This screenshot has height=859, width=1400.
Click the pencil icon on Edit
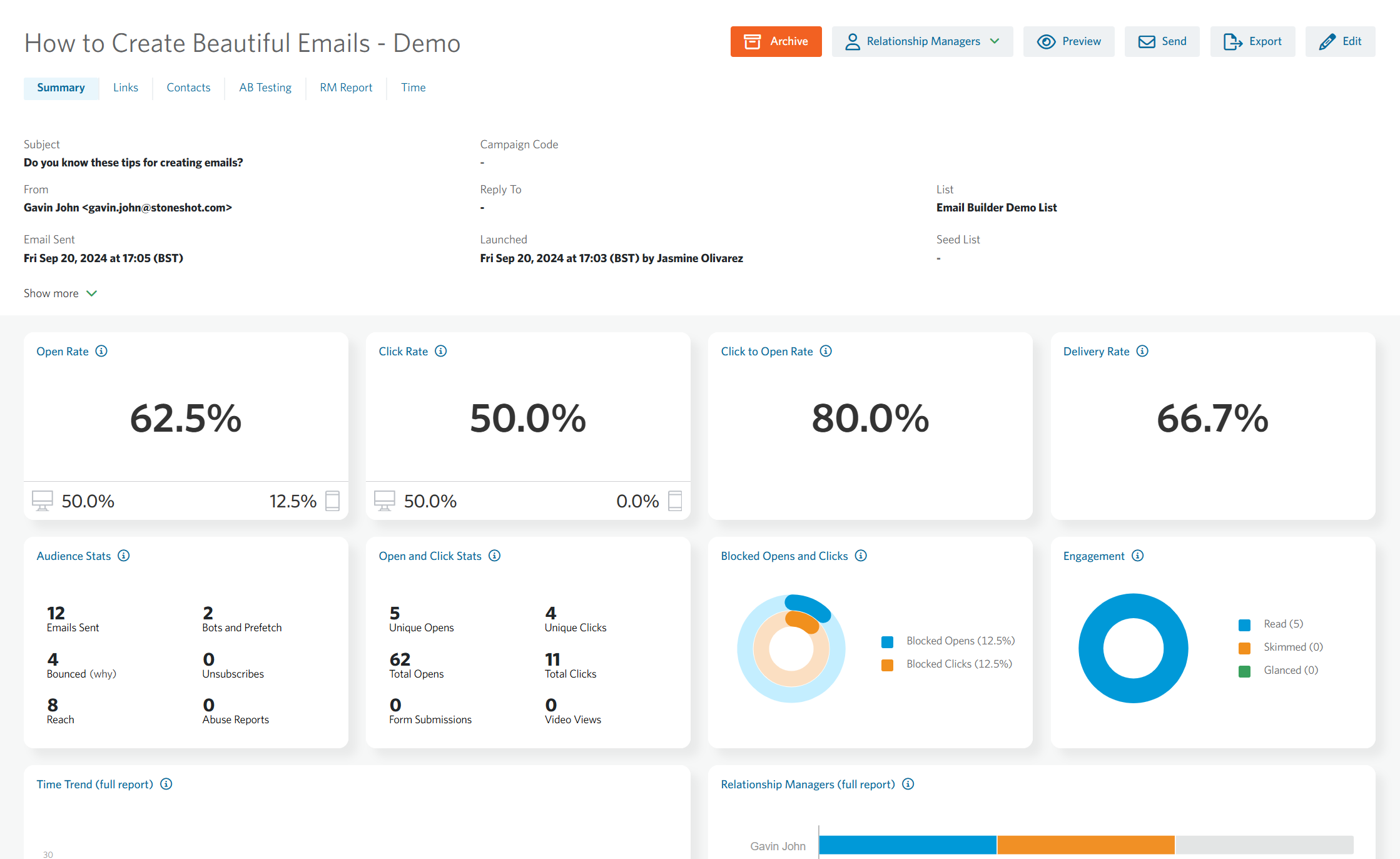tap(1327, 41)
